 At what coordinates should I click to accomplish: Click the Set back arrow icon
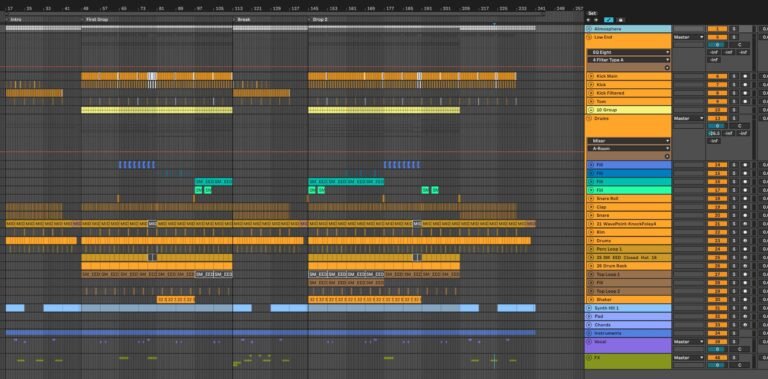pos(589,20)
